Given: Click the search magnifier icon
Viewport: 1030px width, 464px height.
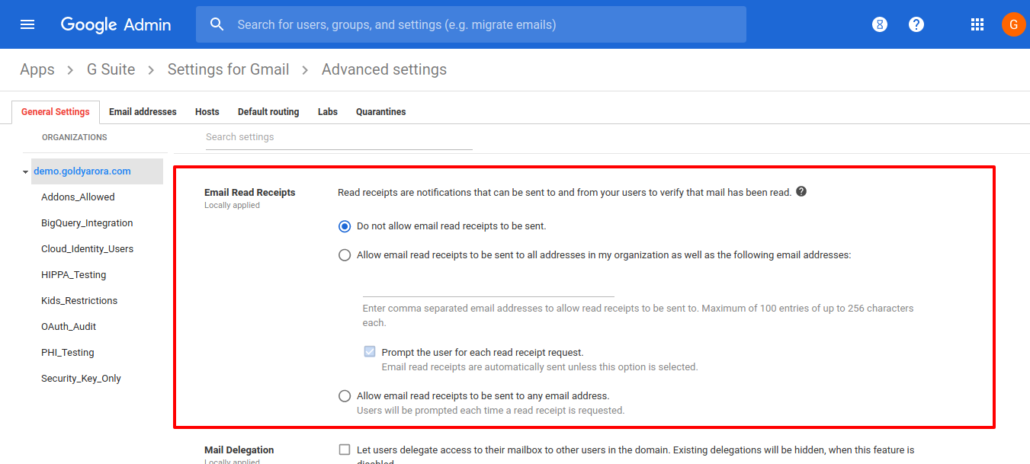Looking at the screenshot, I should point(217,25).
